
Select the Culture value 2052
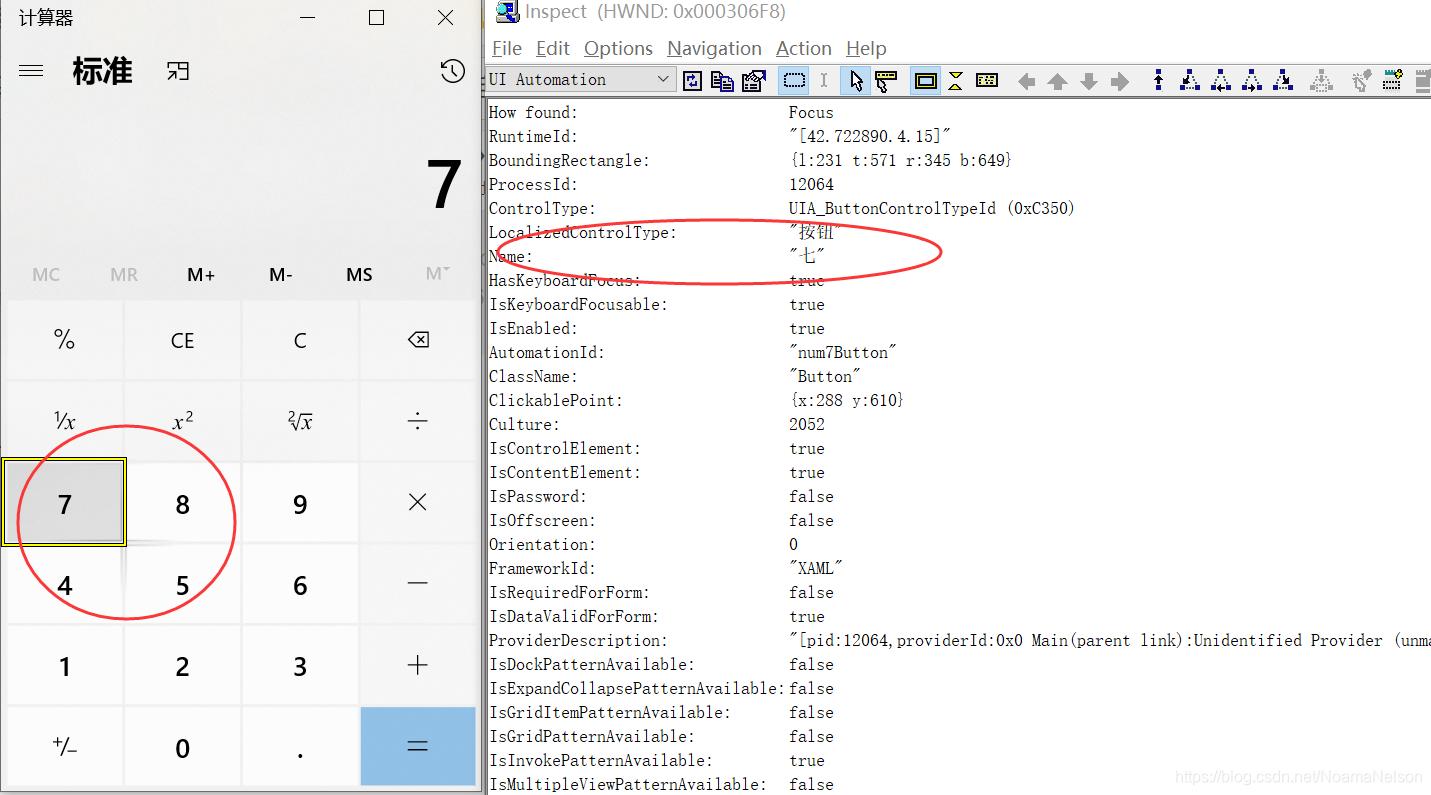tap(807, 424)
